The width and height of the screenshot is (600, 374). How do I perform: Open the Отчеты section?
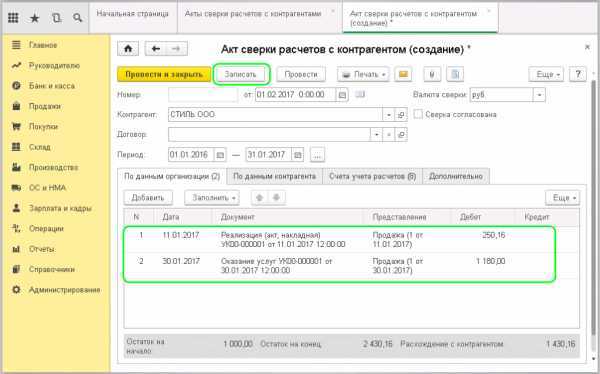point(42,249)
